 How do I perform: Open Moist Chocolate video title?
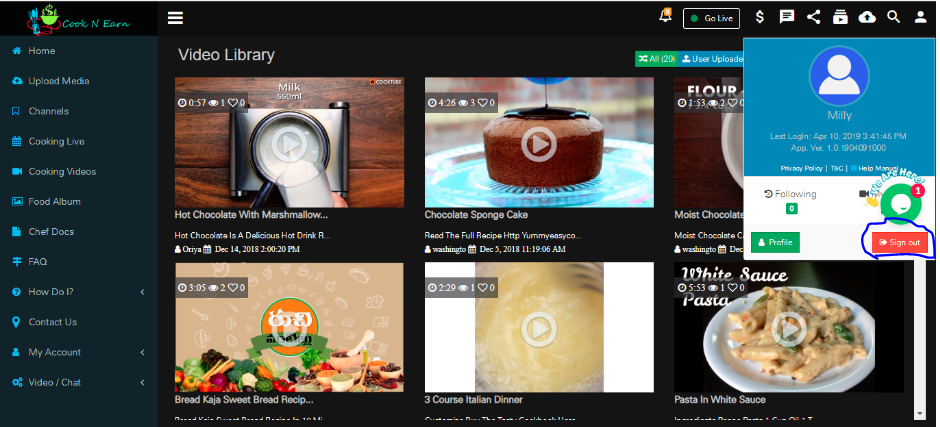[709, 215]
